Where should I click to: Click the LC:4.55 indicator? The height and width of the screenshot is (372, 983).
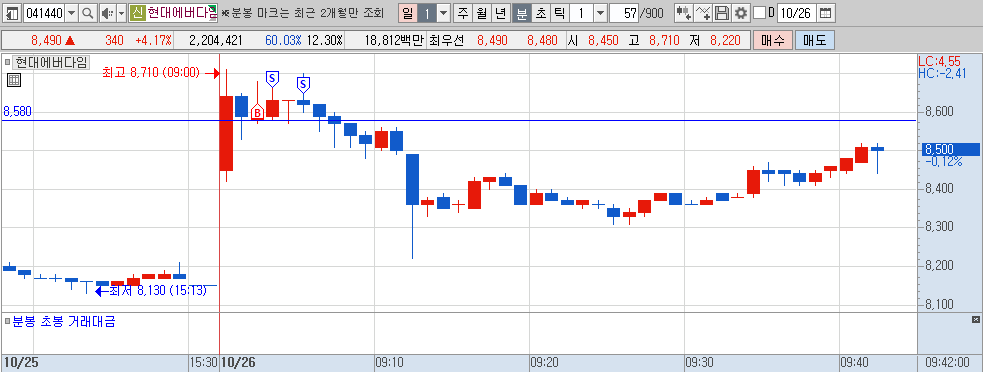pyautogui.click(x=938, y=62)
